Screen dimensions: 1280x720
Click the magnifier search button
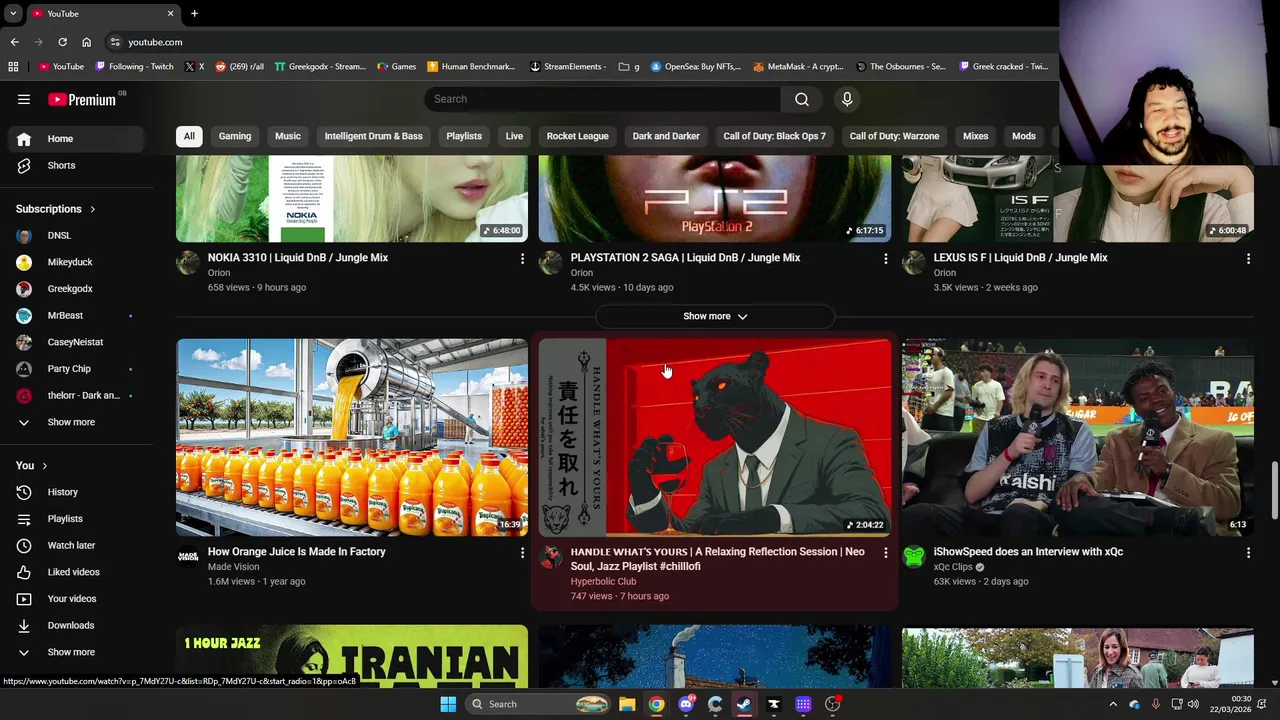tap(802, 99)
